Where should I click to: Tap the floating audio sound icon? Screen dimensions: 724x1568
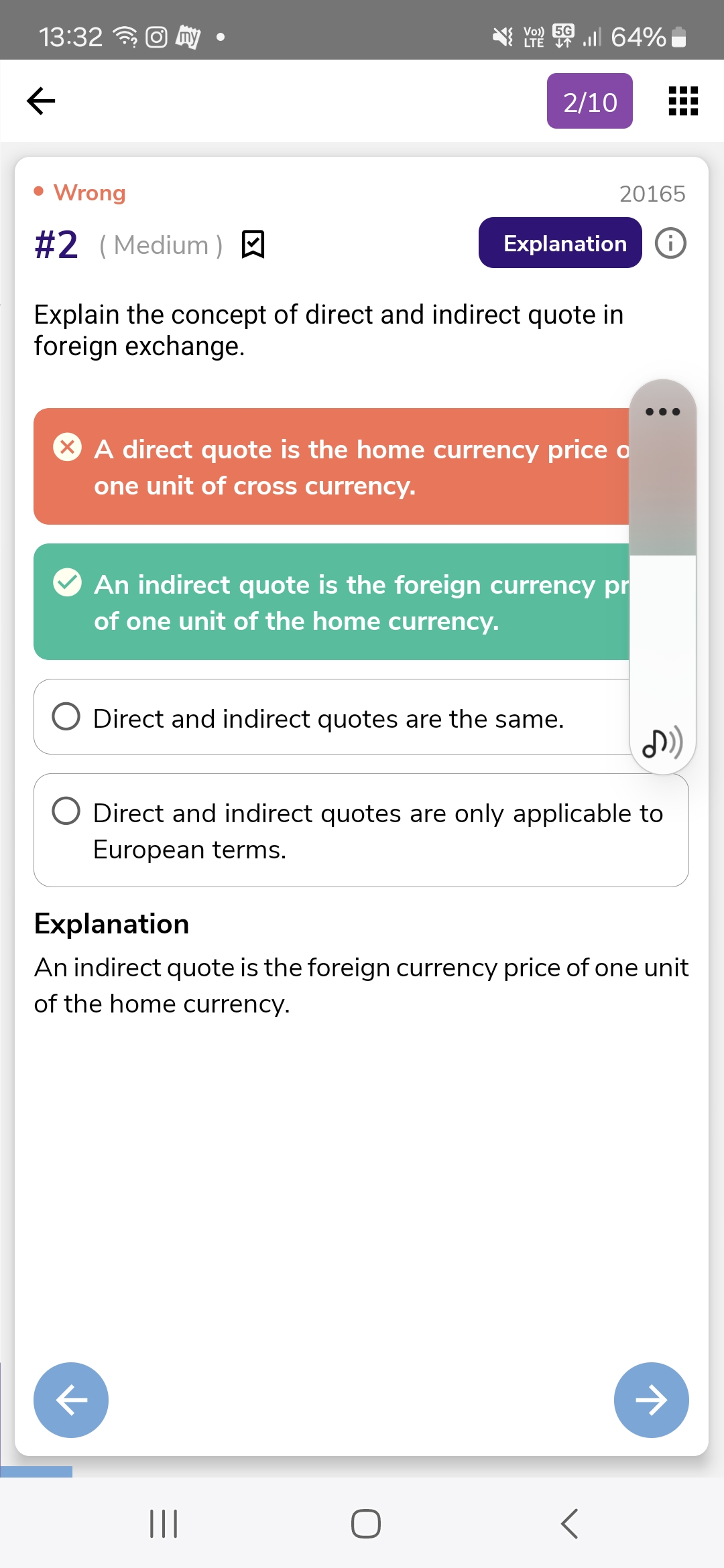(662, 742)
